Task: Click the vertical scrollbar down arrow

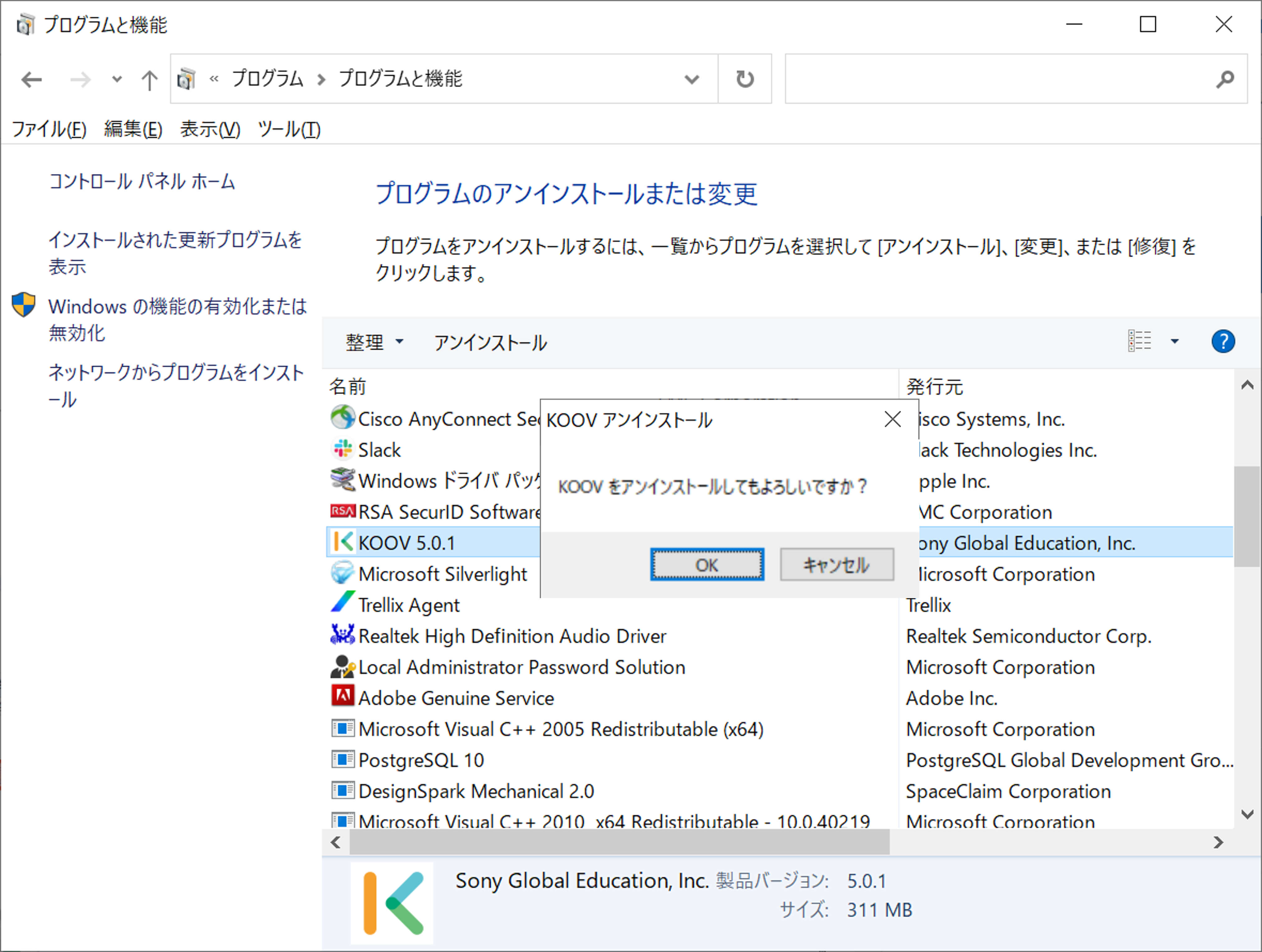Action: click(1248, 814)
